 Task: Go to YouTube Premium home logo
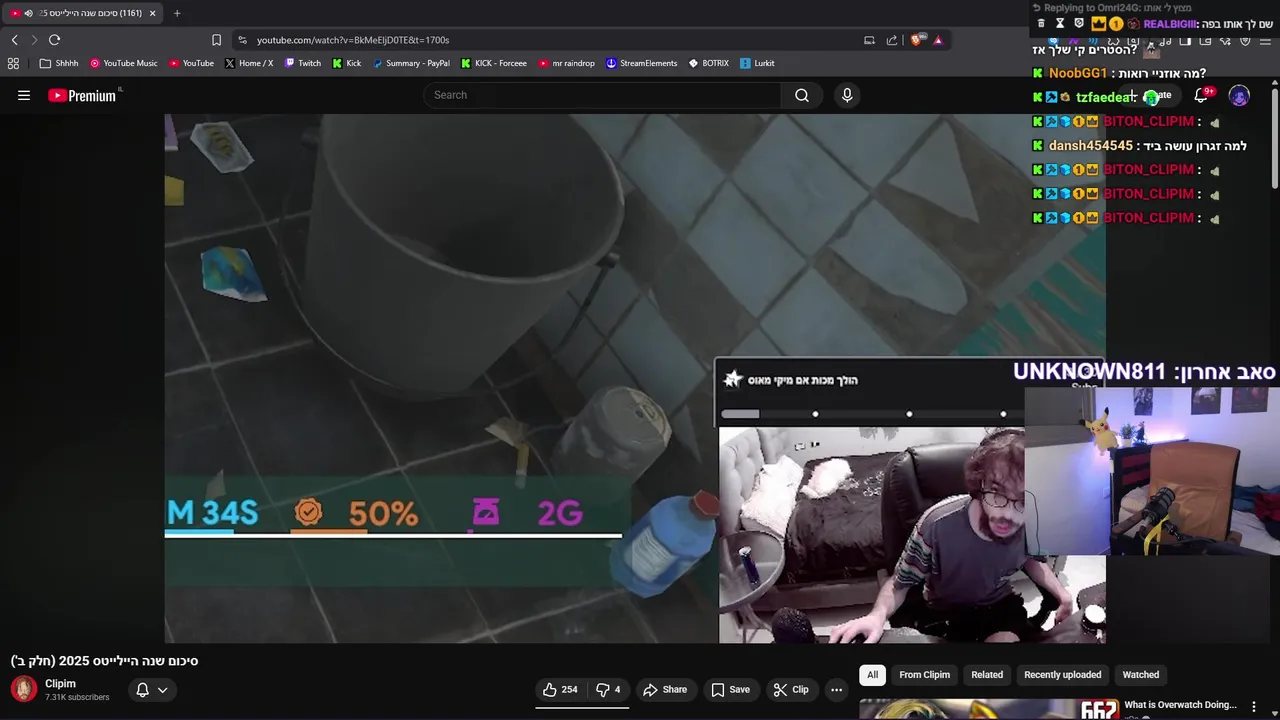click(82, 95)
